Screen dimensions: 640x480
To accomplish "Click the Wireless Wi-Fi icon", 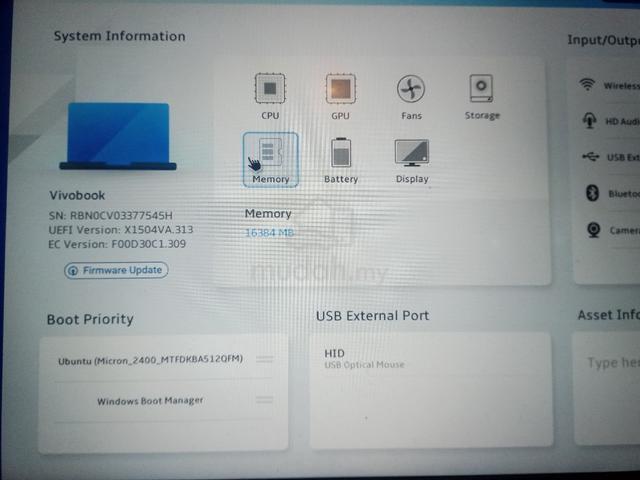I will pyautogui.click(x=587, y=84).
